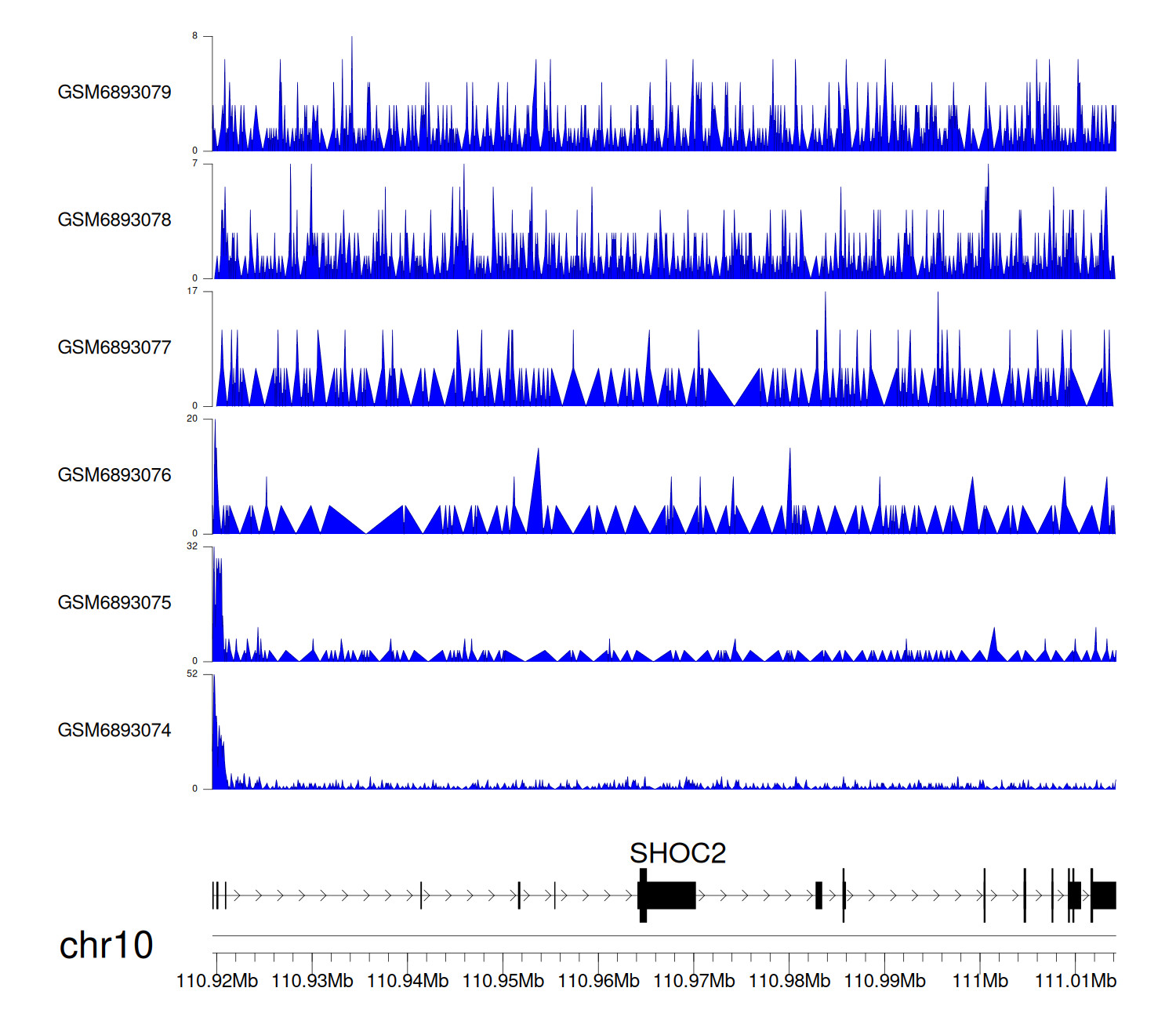1176x1035 pixels.
Task: Select the GSM6893076 track label
Action: coord(114,475)
